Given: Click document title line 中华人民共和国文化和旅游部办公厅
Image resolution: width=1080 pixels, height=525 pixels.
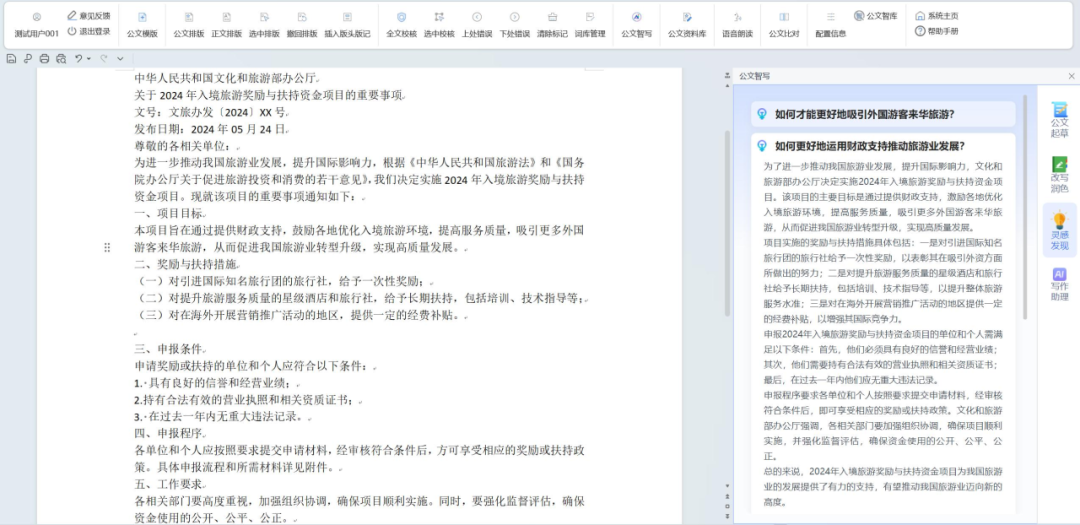Looking at the screenshot, I should coord(226,78).
